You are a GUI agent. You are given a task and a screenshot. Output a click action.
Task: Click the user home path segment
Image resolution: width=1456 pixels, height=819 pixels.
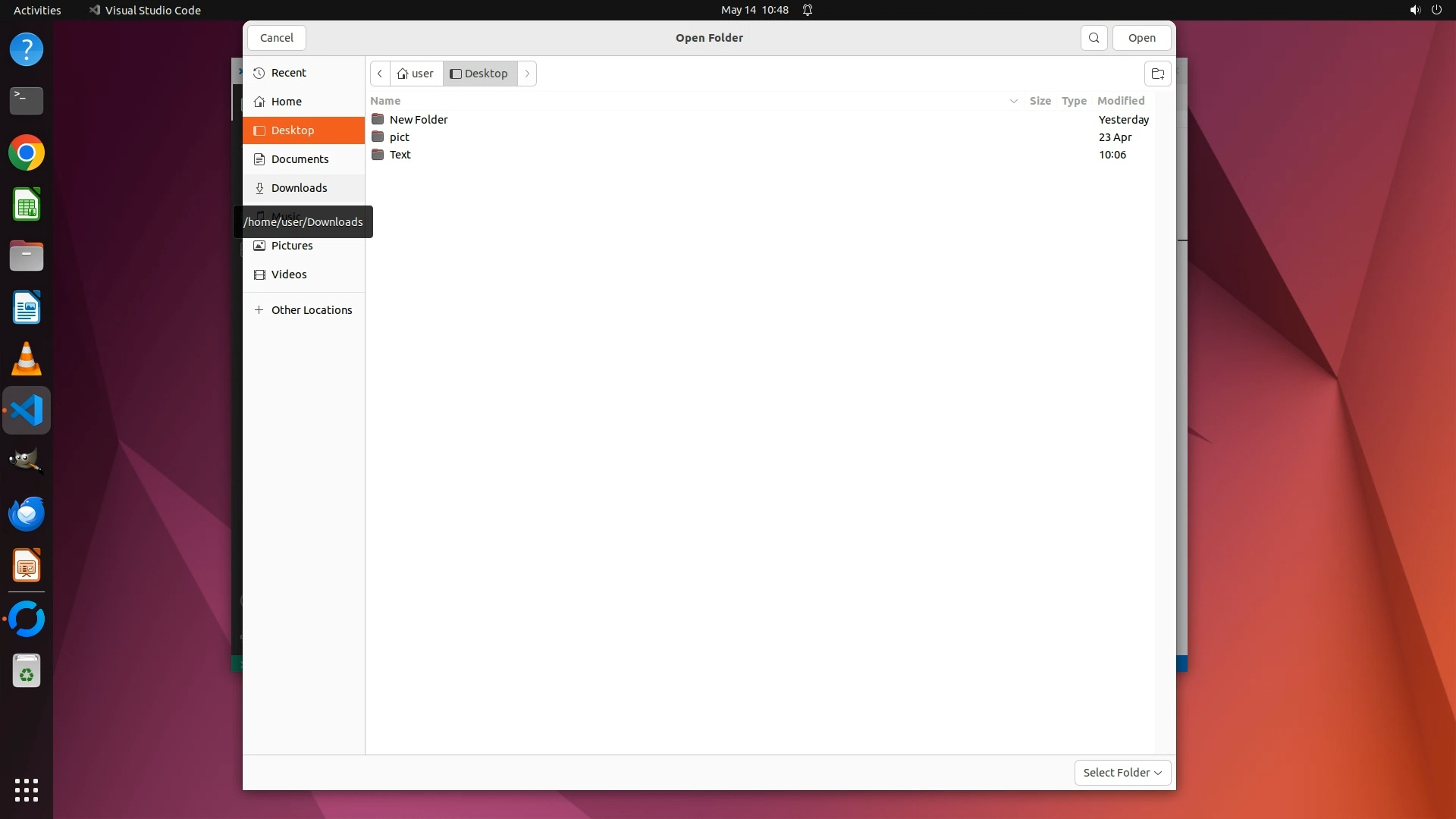[x=416, y=74]
